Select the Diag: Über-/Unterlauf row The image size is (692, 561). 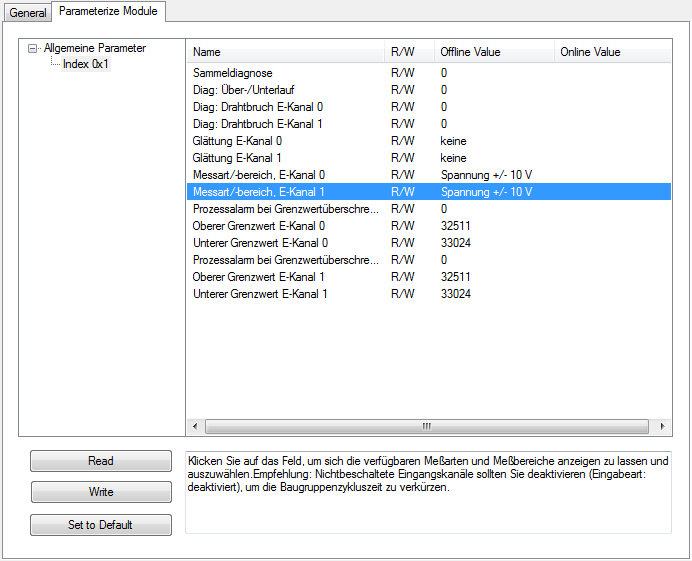point(429,90)
